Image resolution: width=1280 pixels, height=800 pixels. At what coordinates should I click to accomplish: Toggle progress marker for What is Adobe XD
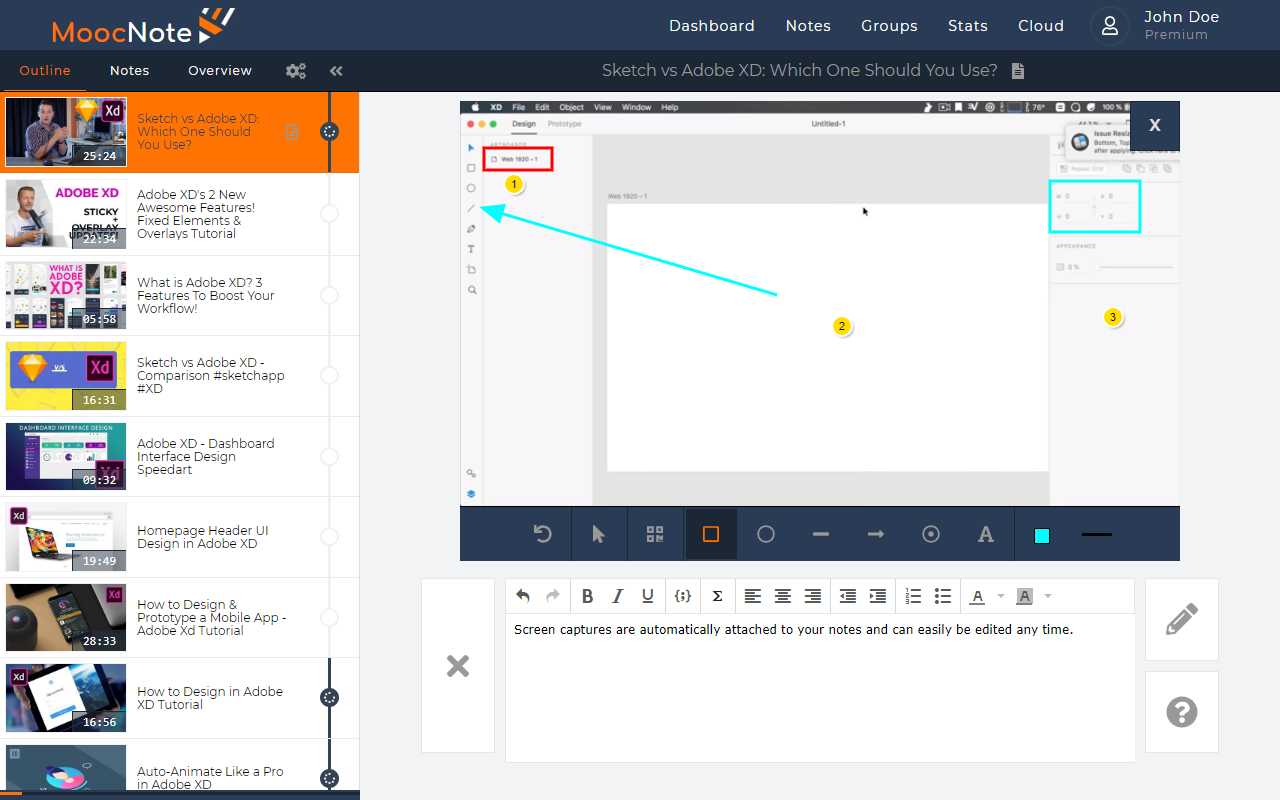[329, 295]
